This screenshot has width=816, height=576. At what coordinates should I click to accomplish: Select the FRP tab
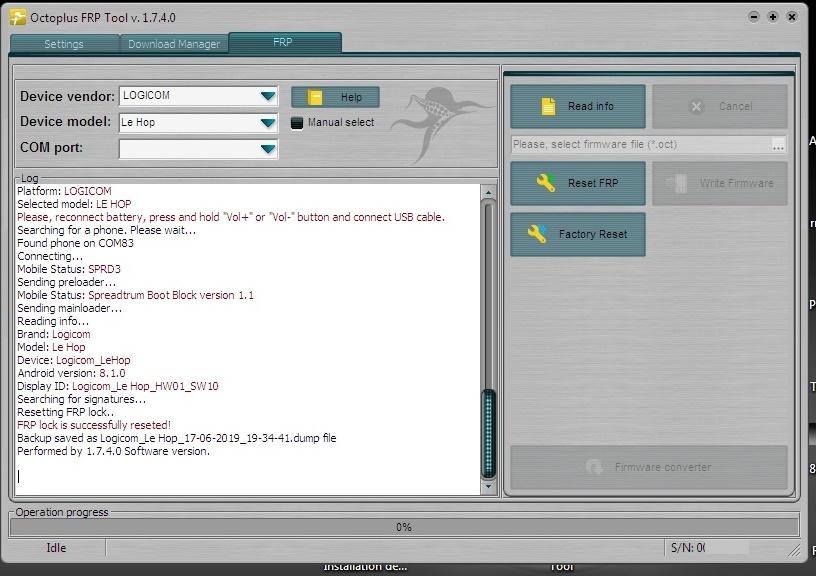pyautogui.click(x=284, y=43)
